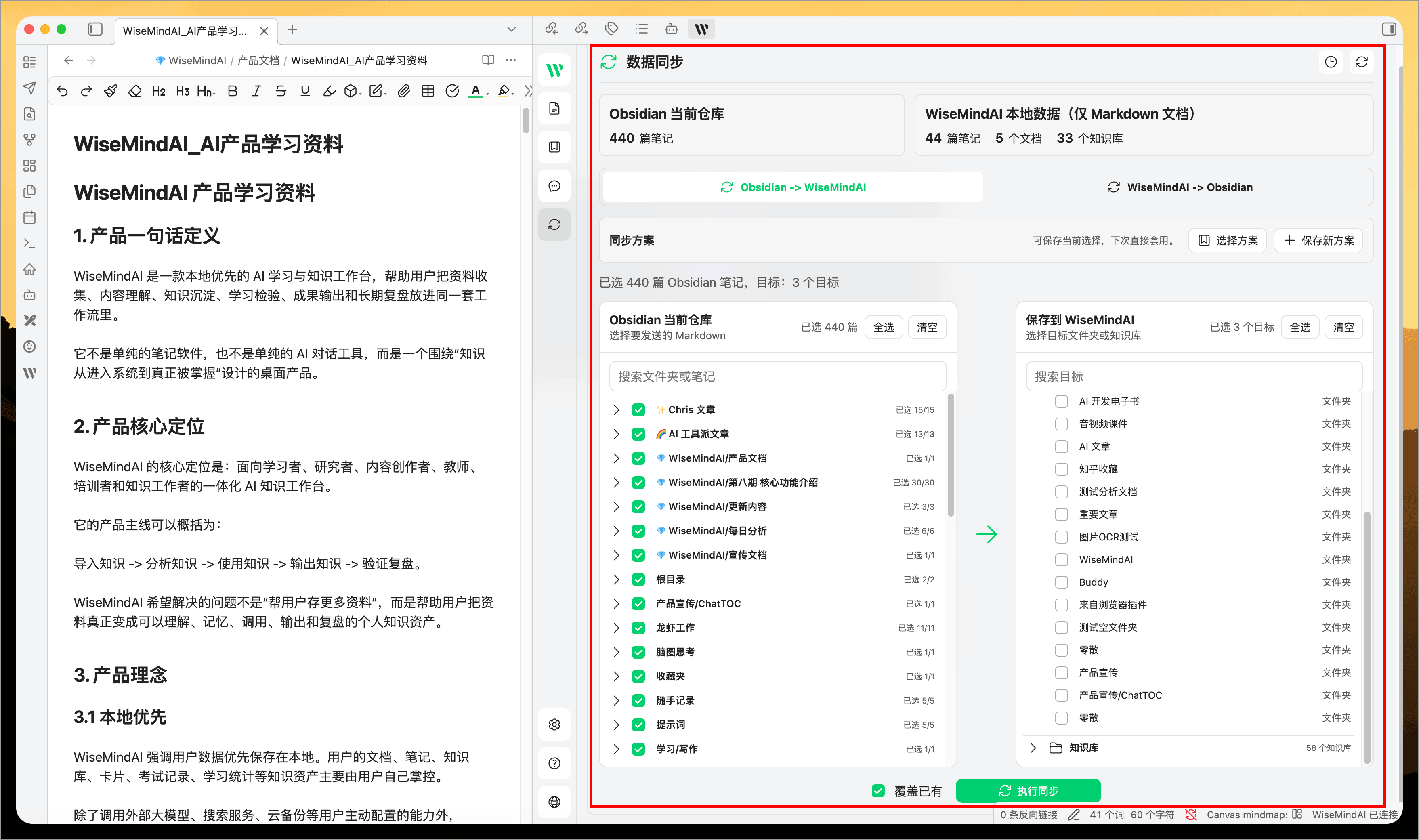This screenshot has width=1419, height=840.
Task: Toggle the left sidebar panel
Action: [x=95, y=29]
